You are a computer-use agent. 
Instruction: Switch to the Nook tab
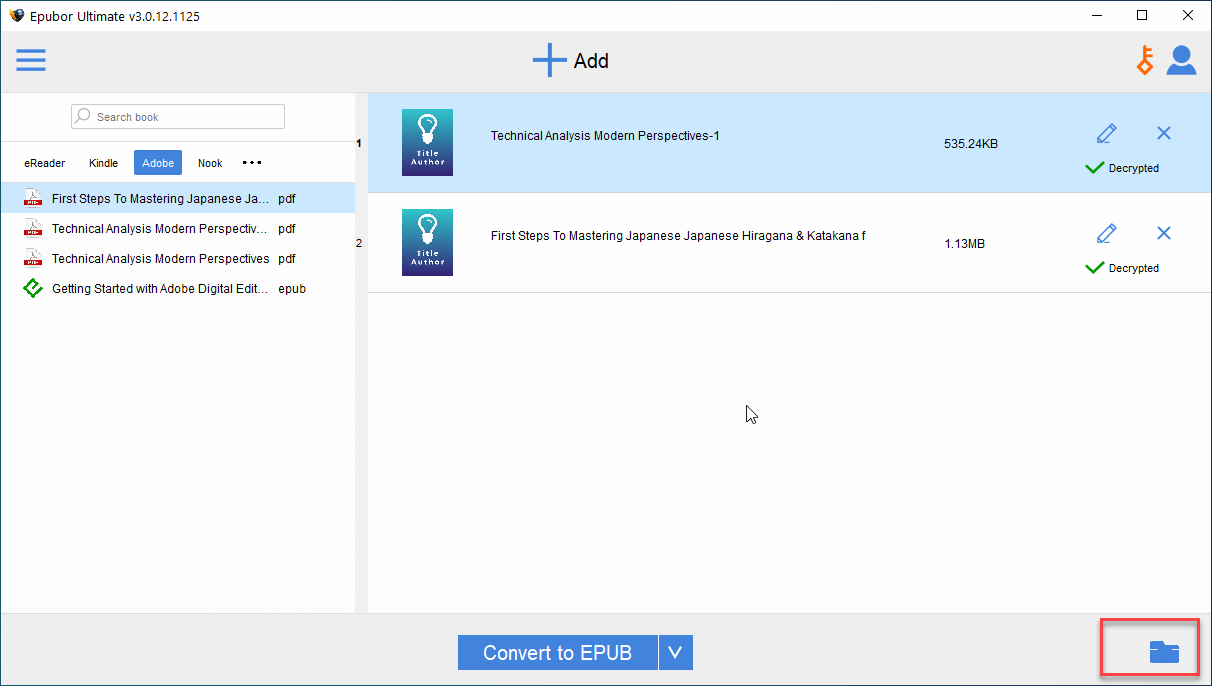point(210,163)
